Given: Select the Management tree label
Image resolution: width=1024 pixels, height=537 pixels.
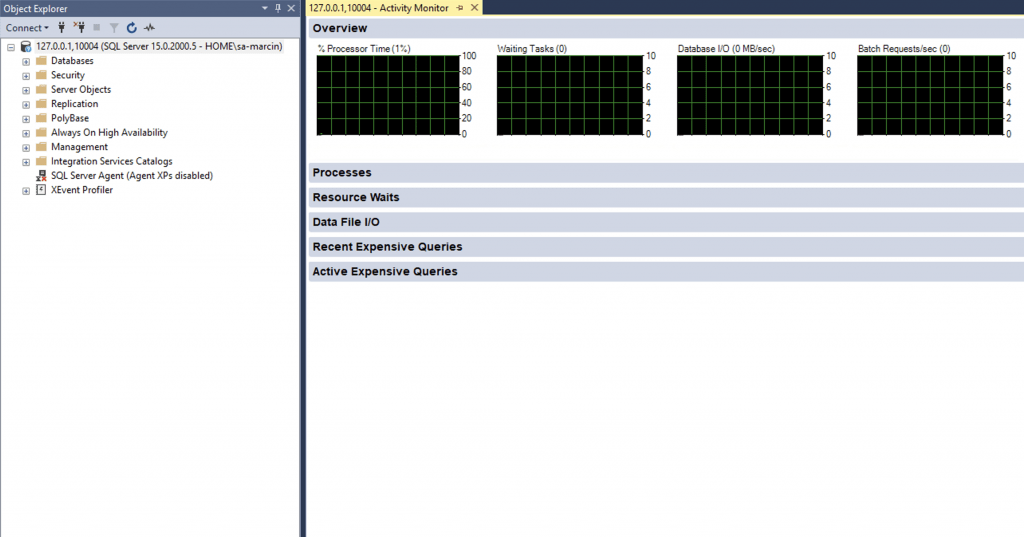Looking at the screenshot, I should (x=80, y=147).
